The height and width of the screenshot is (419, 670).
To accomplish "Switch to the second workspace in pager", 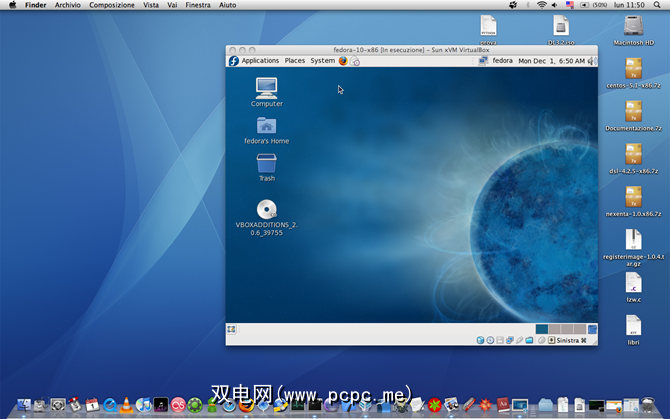I will (554, 329).
